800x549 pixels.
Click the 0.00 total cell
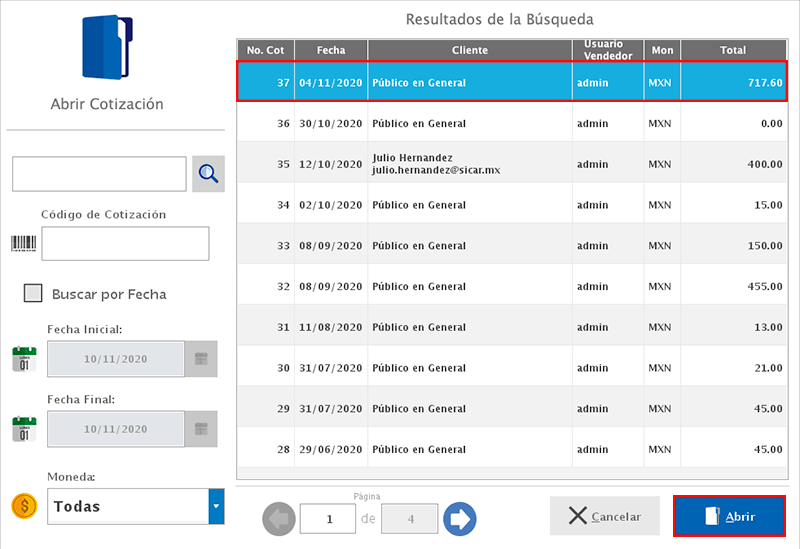tap(734, 123)
